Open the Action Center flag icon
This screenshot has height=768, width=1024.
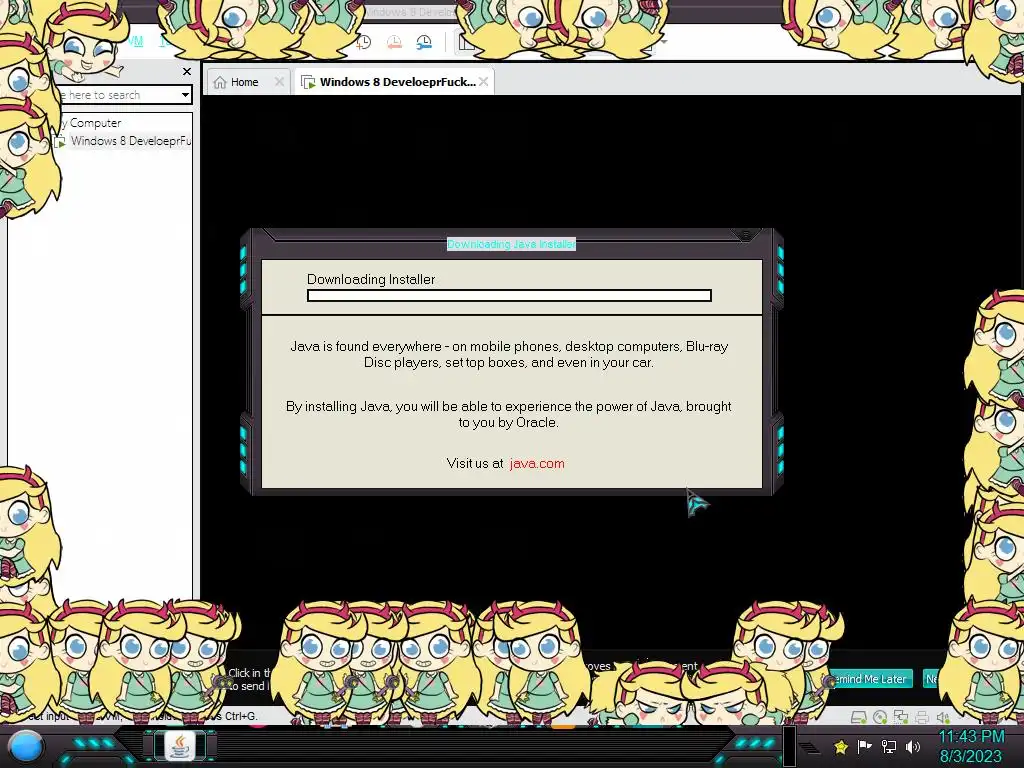(865, 746)
